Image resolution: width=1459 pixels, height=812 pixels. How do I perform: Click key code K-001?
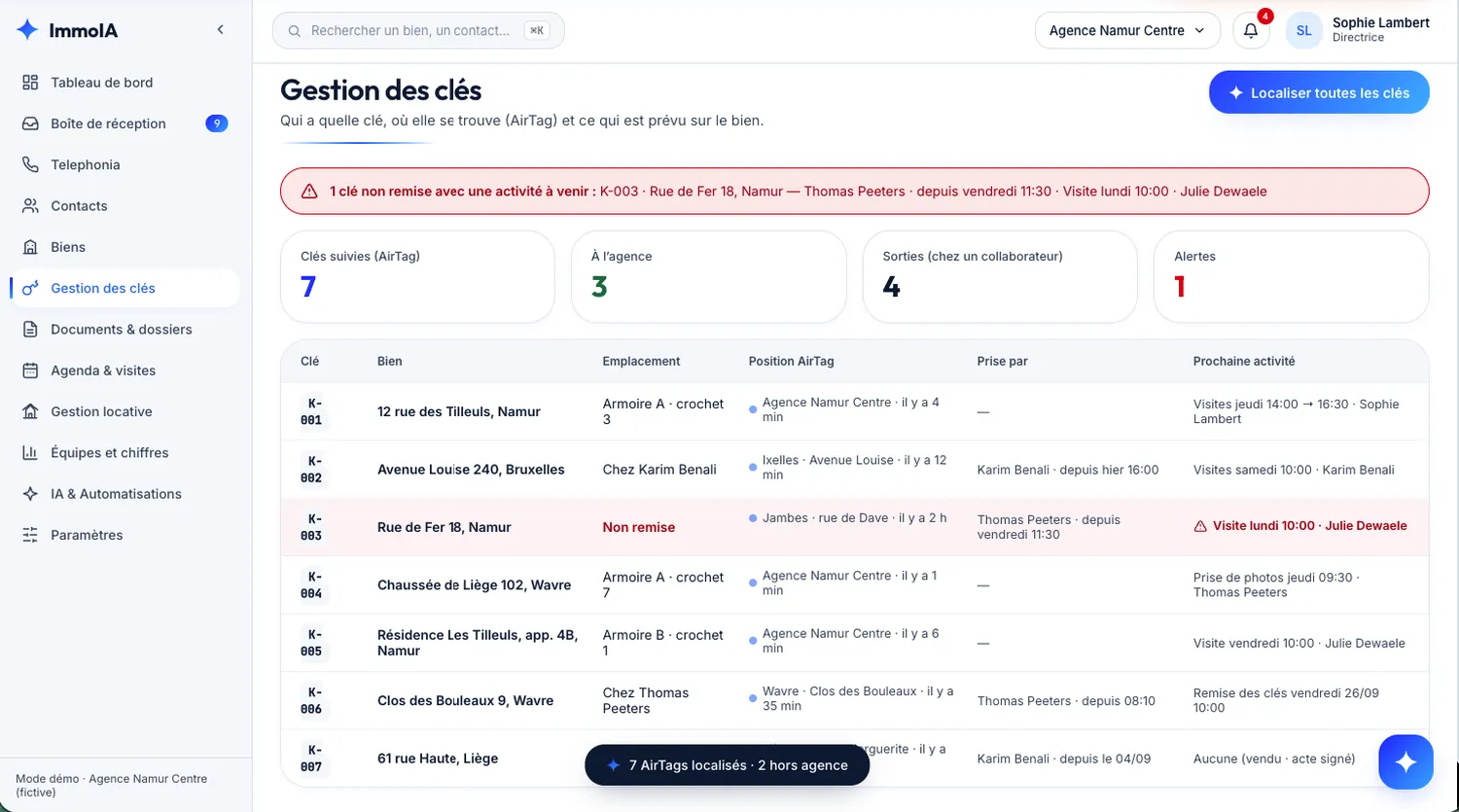tap(311, 411)
